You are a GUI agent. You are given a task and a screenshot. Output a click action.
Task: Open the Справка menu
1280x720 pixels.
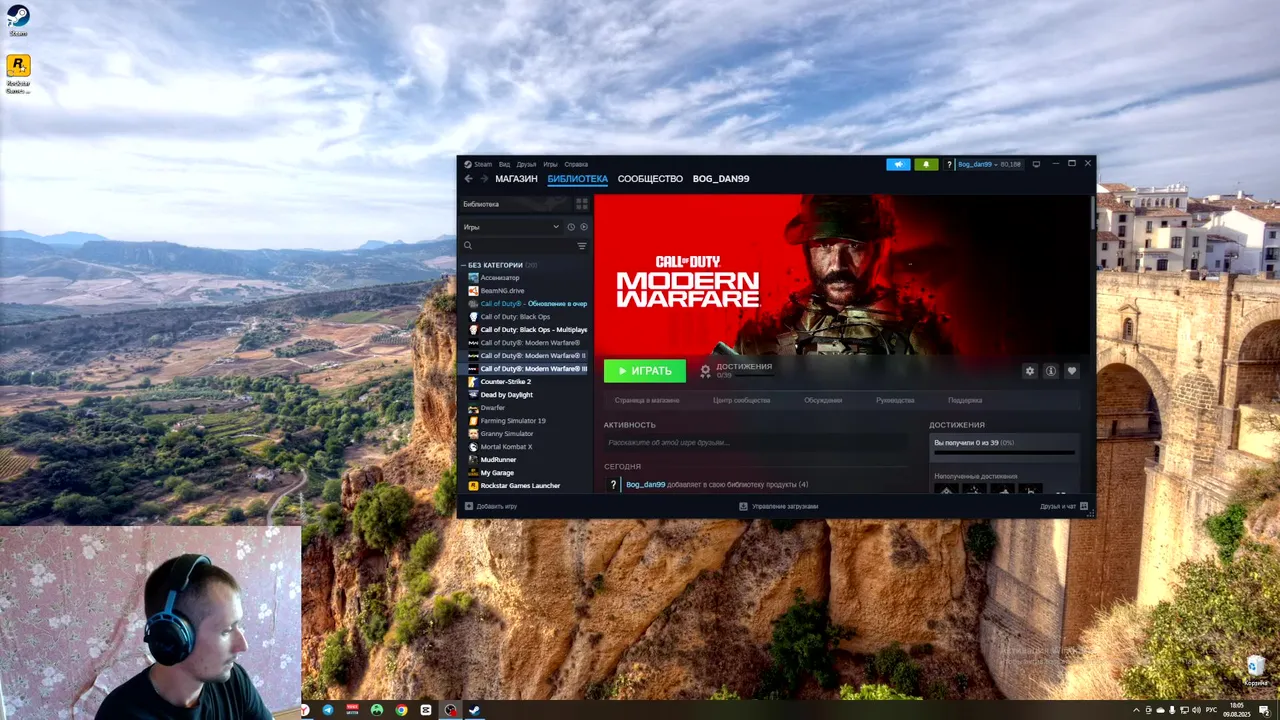coord(576,164)
